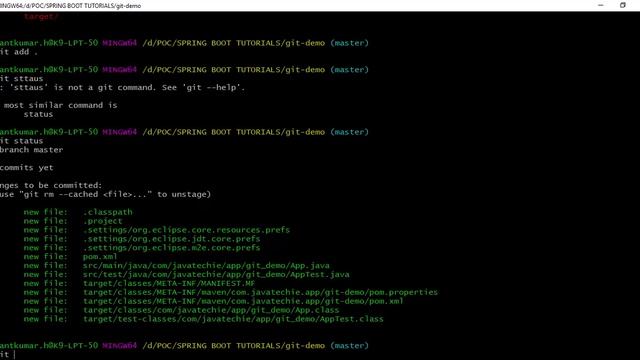
Task: Click the 'it status' command line
Action: coord(22,141)
